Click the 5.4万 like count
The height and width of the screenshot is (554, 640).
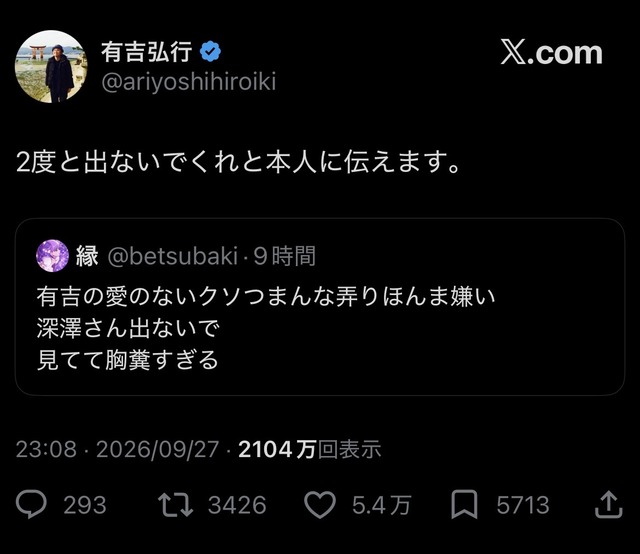coord(381,505)
